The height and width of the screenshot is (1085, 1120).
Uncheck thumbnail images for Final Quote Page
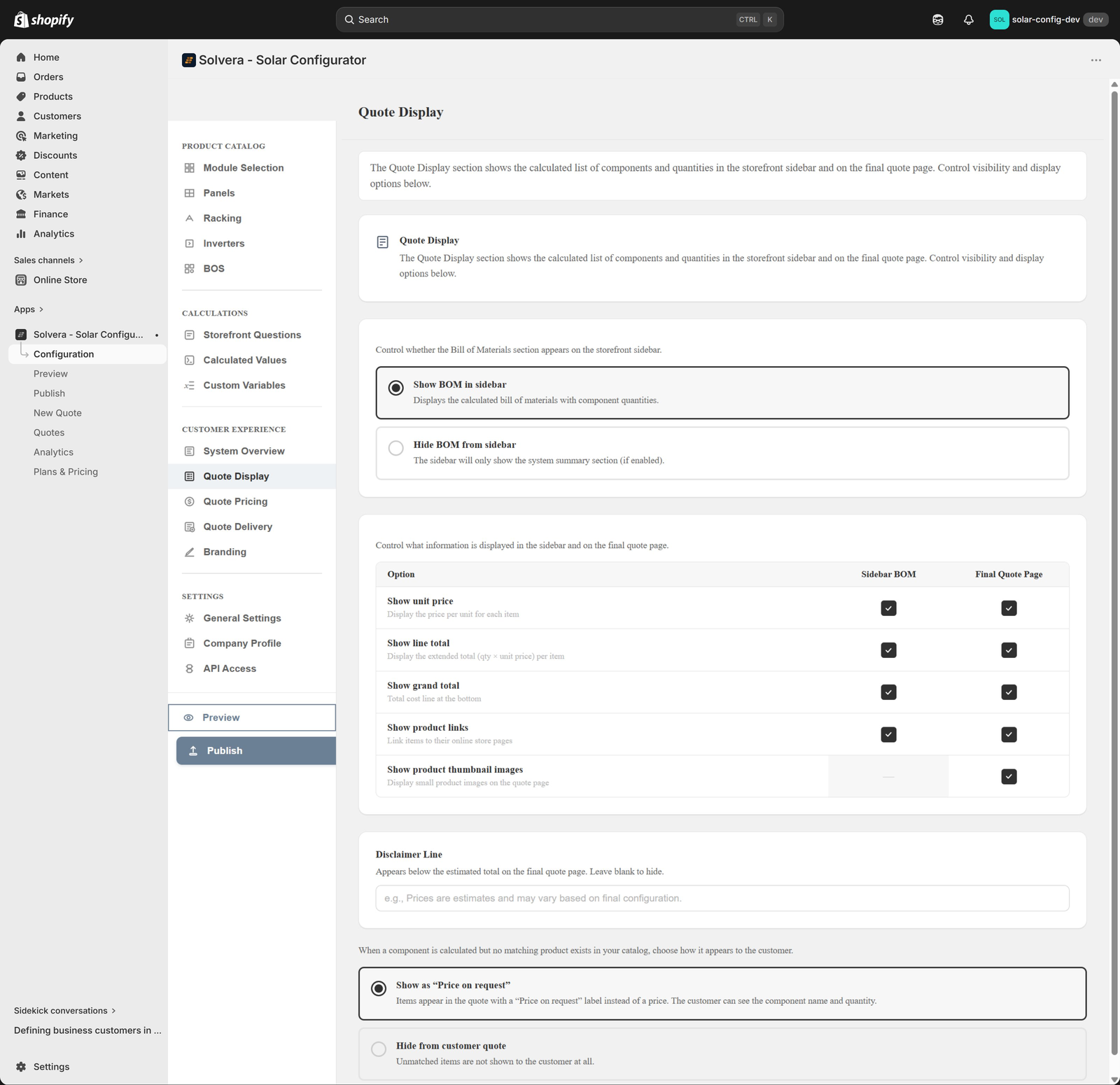click(1009, 776)
